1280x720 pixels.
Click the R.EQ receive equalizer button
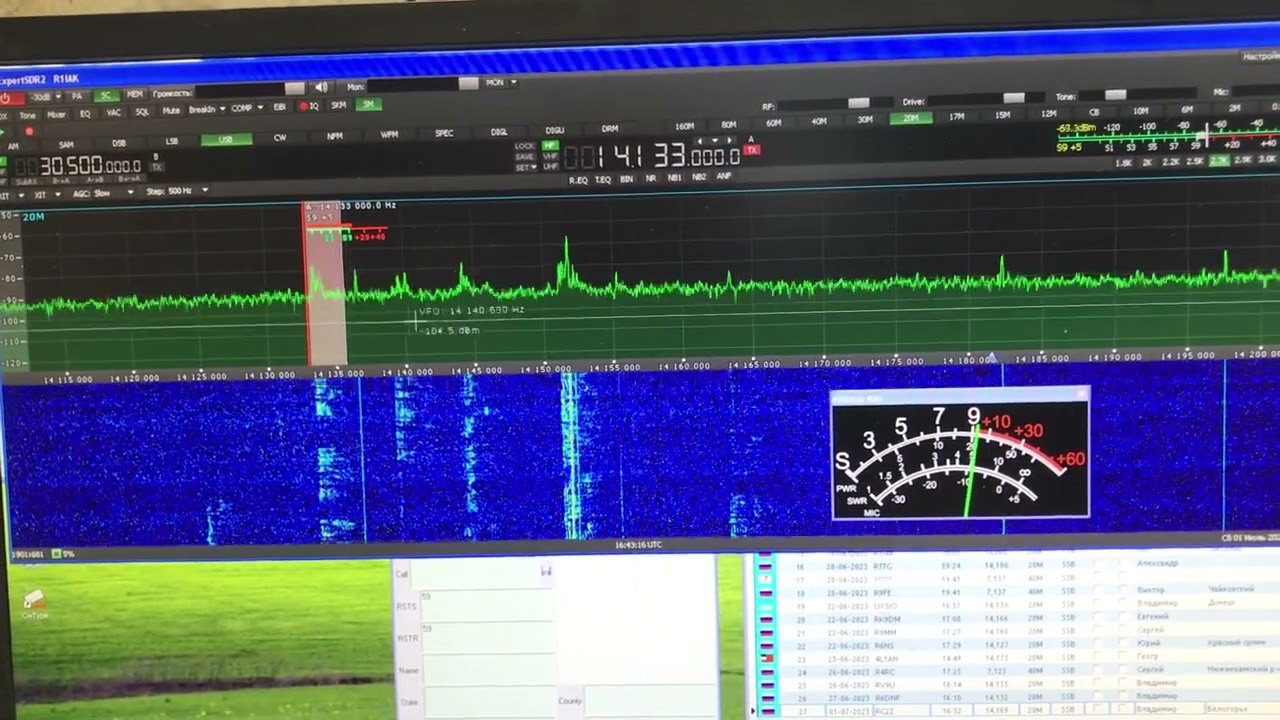[578, 180]
